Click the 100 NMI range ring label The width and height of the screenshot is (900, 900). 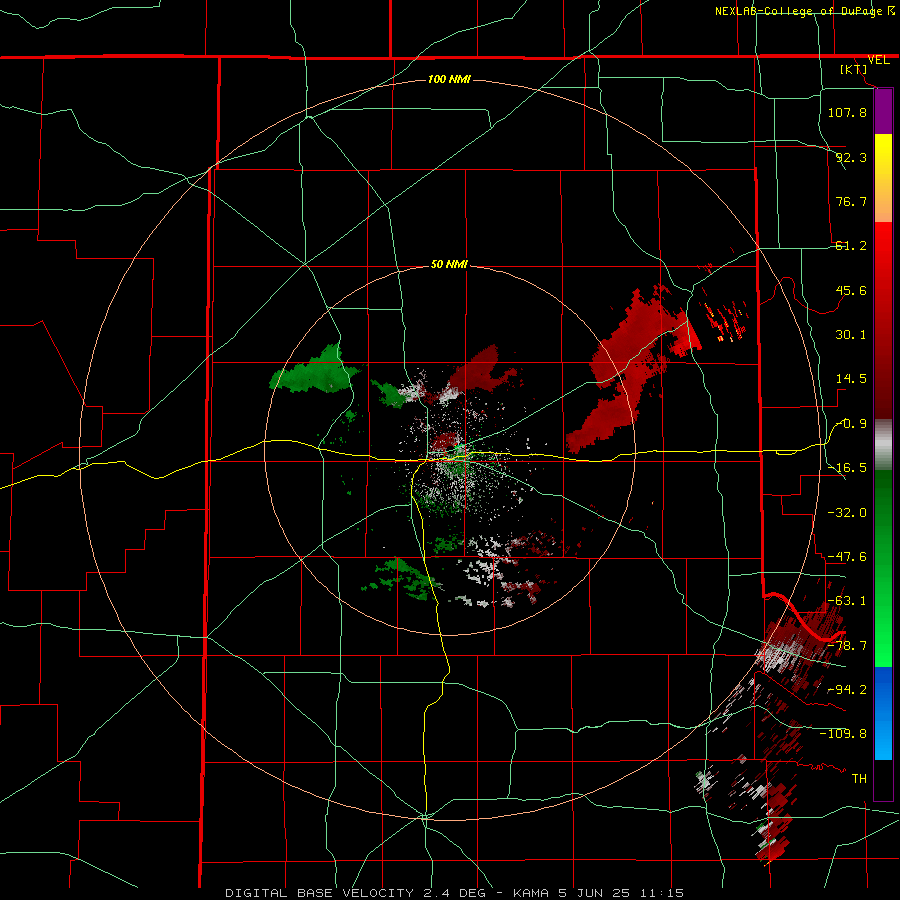point(449,79)
